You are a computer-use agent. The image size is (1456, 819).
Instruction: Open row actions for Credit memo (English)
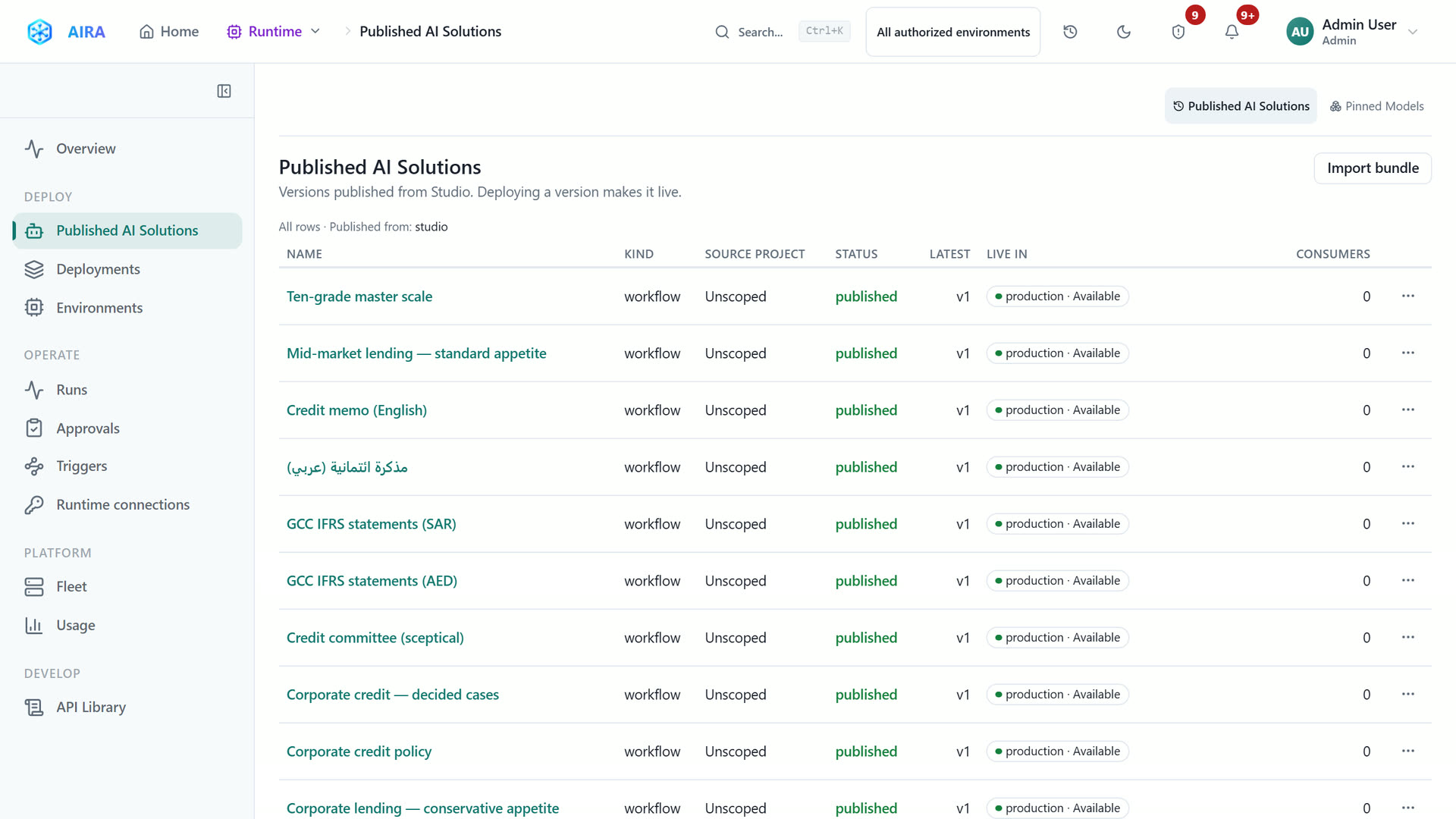tap(1408, 409)
